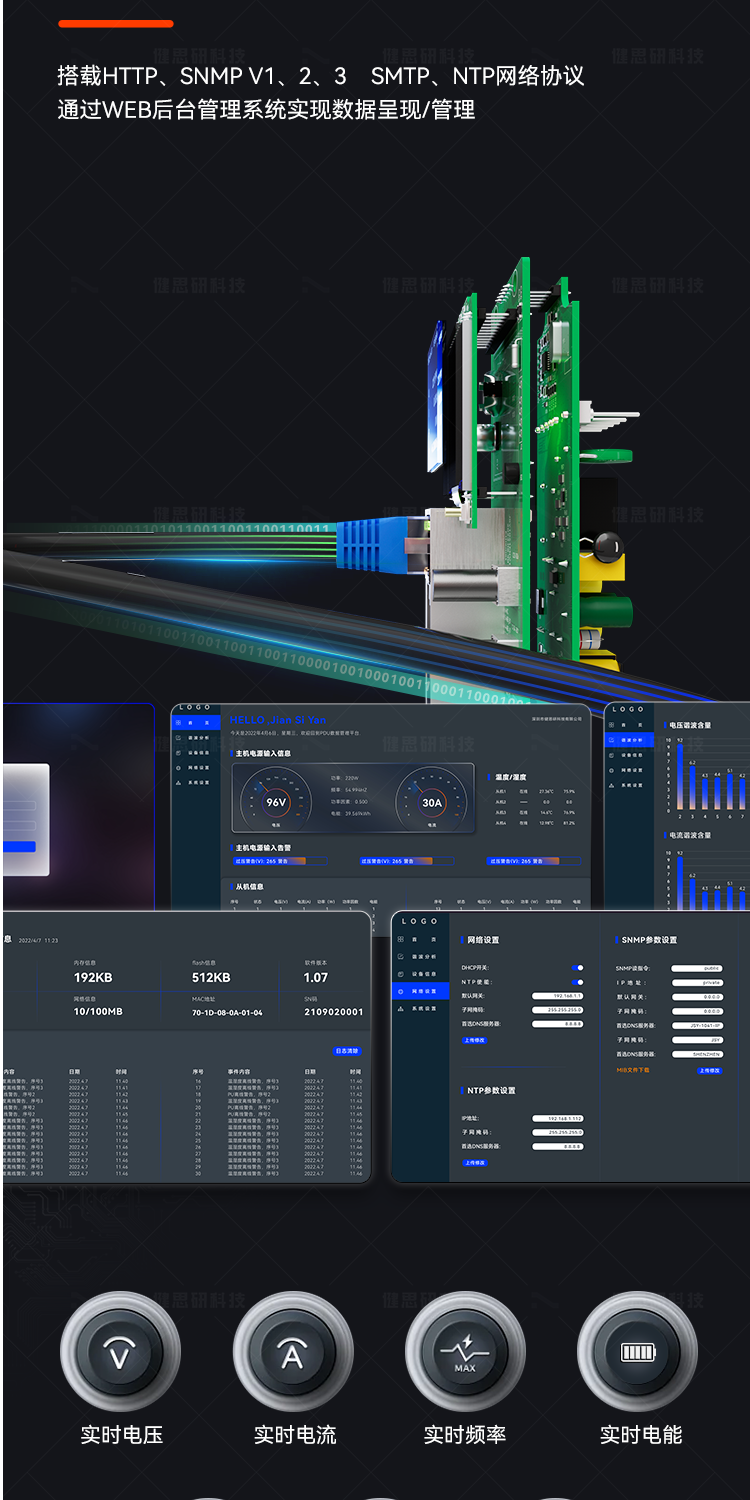Click 上传修改 under NTP参数设置
Image resolution: width=750 pixels, height=1500 pixels.
pos(475,1163)
